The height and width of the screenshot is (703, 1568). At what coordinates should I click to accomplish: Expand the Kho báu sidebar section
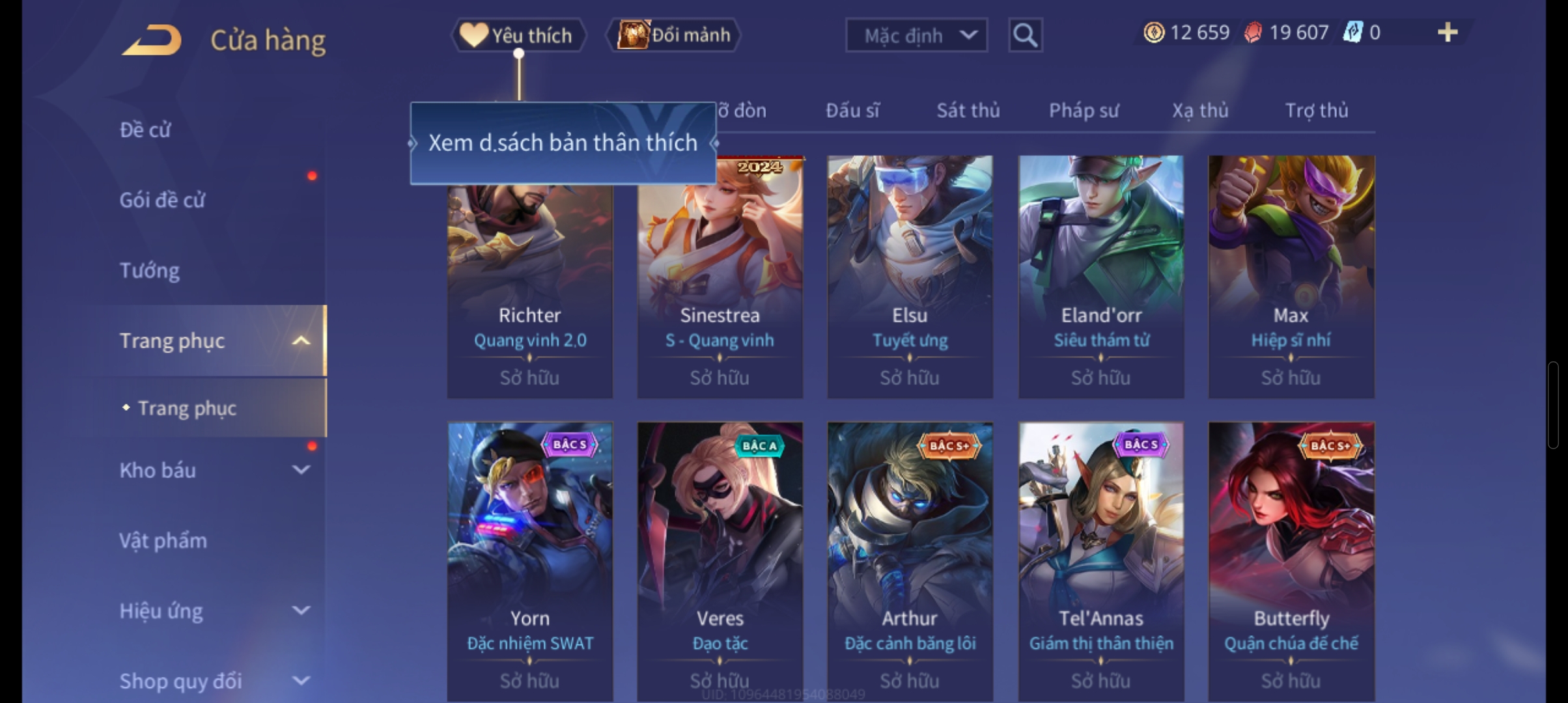coord(301,470)
